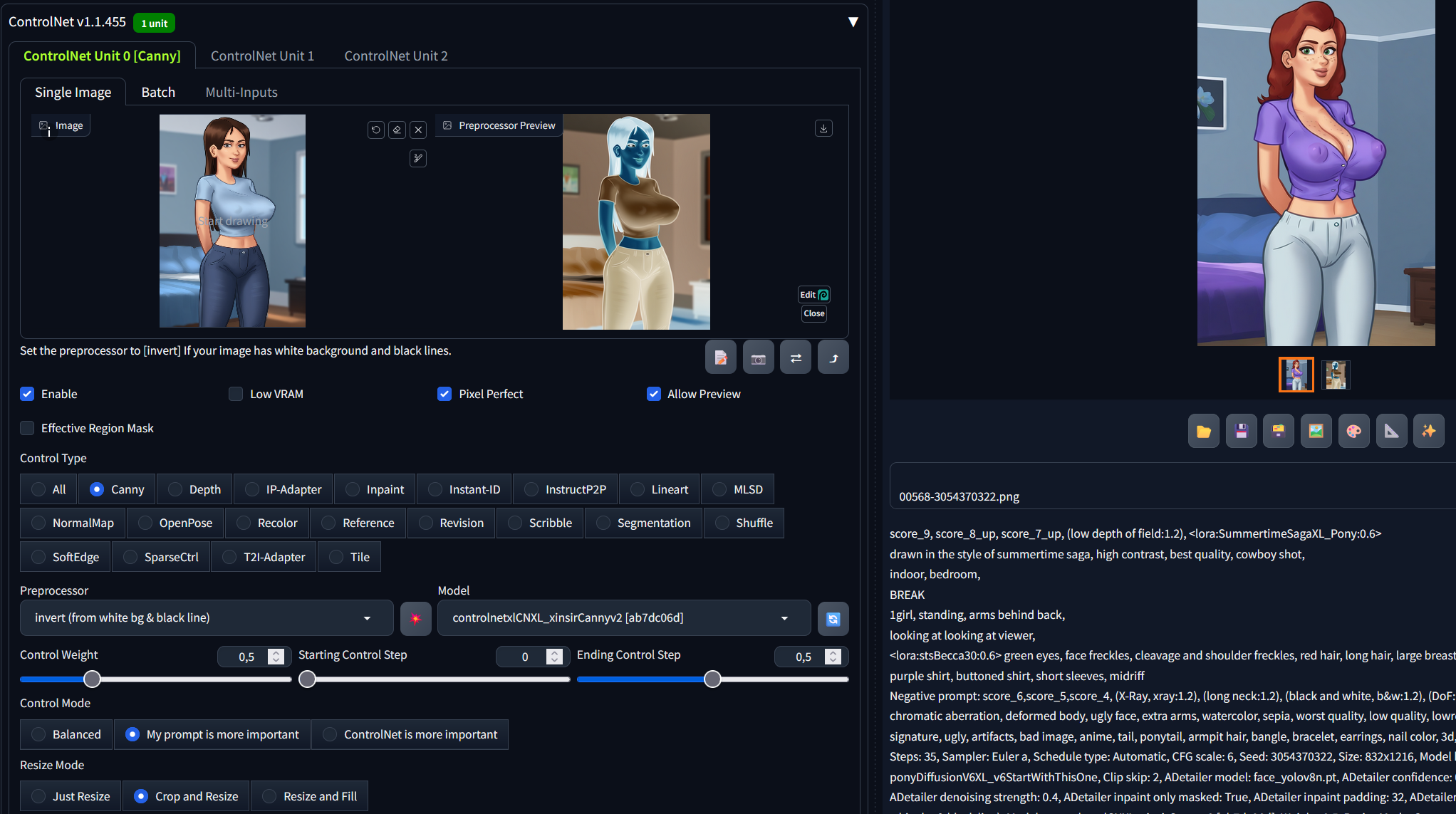Open the ControlNet Unit 0 [Canny] tab
This screenshot has width=1456, height=814.
102,56
